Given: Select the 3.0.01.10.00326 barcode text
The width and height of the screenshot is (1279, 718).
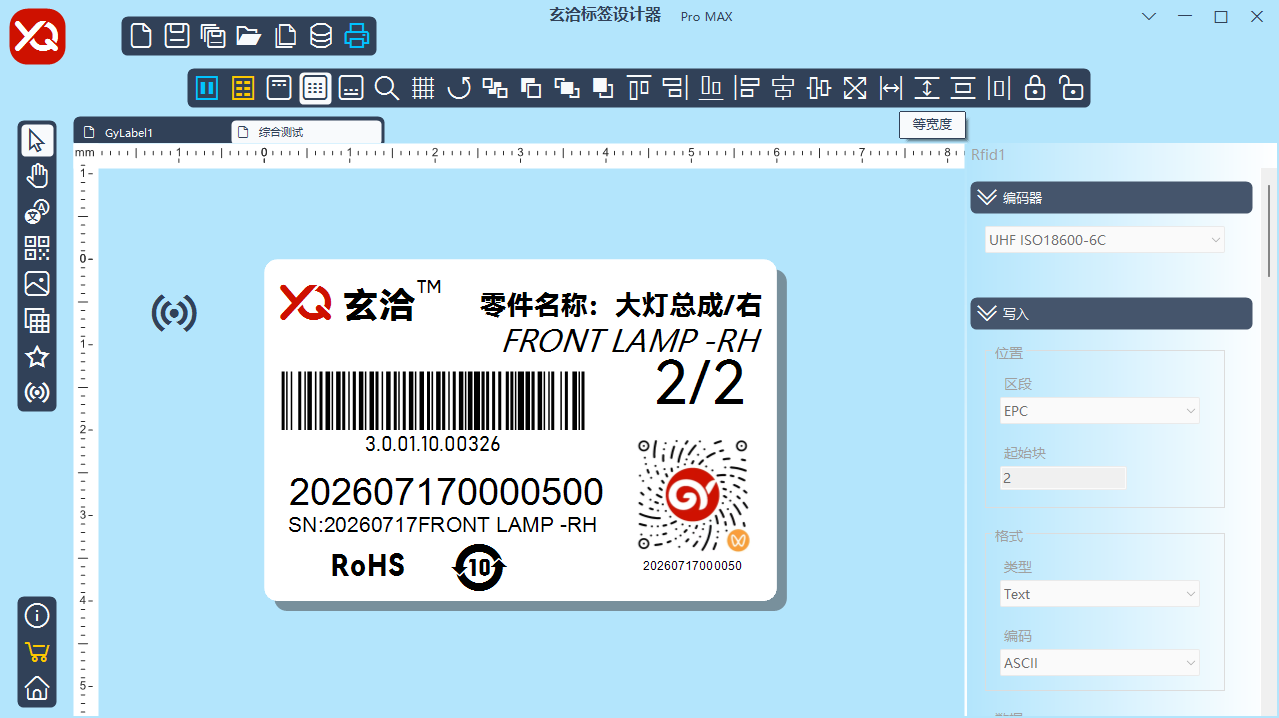Looking at the screenshot, I should click(433, 444).
